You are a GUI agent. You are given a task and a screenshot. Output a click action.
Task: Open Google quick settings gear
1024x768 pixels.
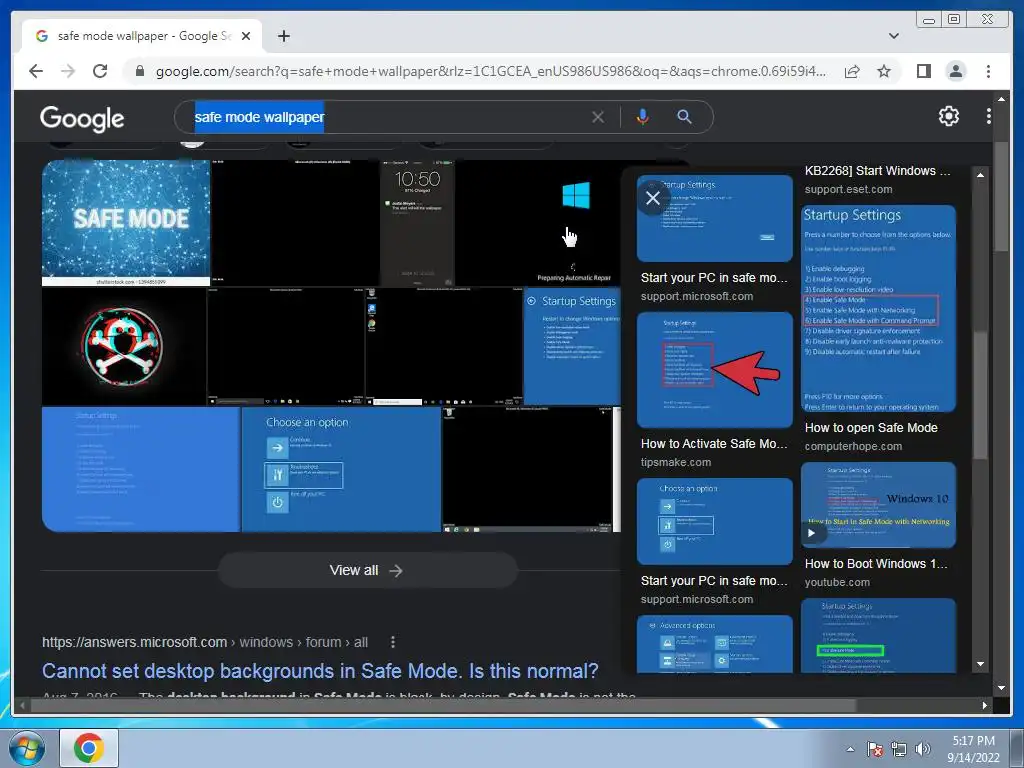click(948, 116)
